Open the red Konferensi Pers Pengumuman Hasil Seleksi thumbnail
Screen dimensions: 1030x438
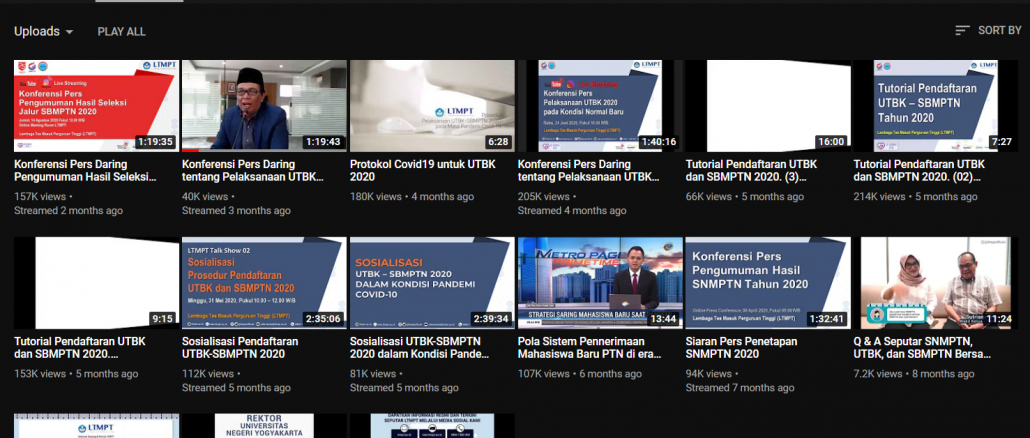tap(97, 106)
